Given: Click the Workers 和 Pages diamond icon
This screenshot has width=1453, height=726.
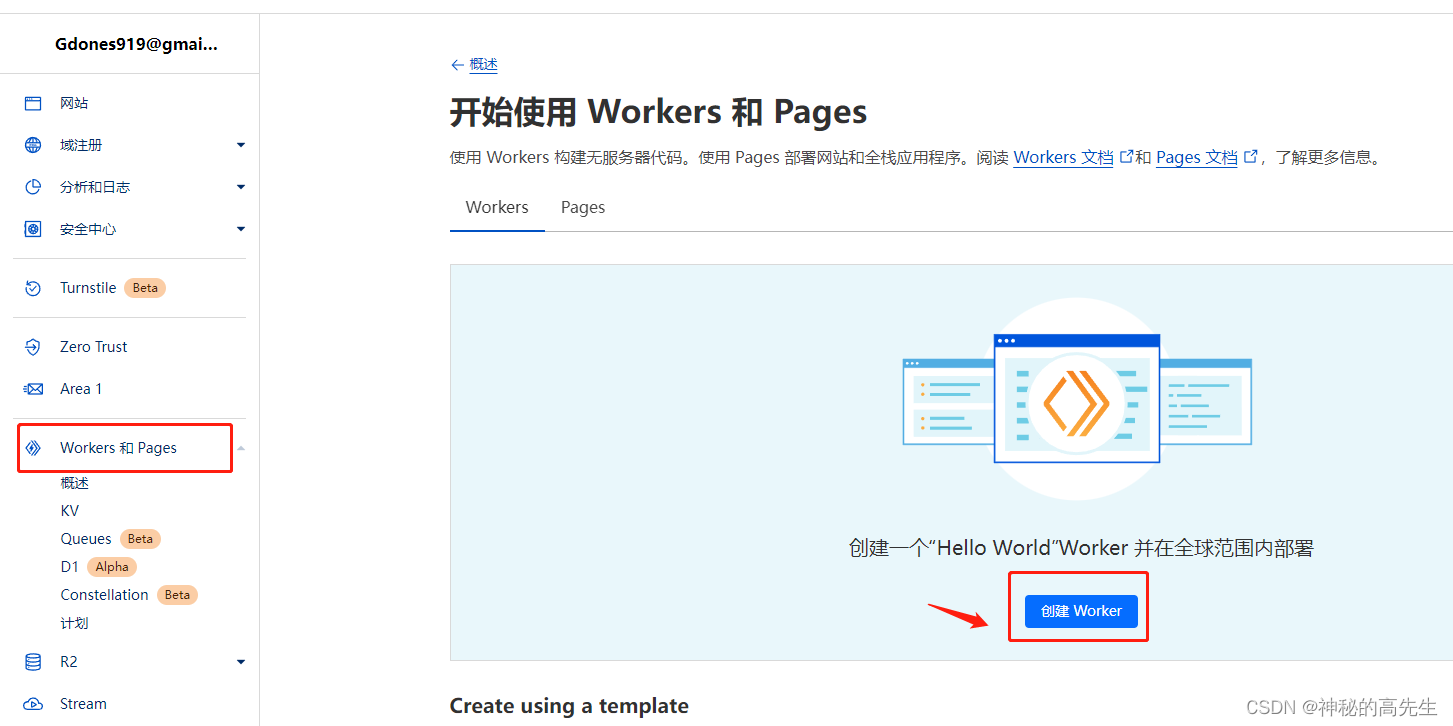Looking at the screenshot, I should click(x=33, y=448).
